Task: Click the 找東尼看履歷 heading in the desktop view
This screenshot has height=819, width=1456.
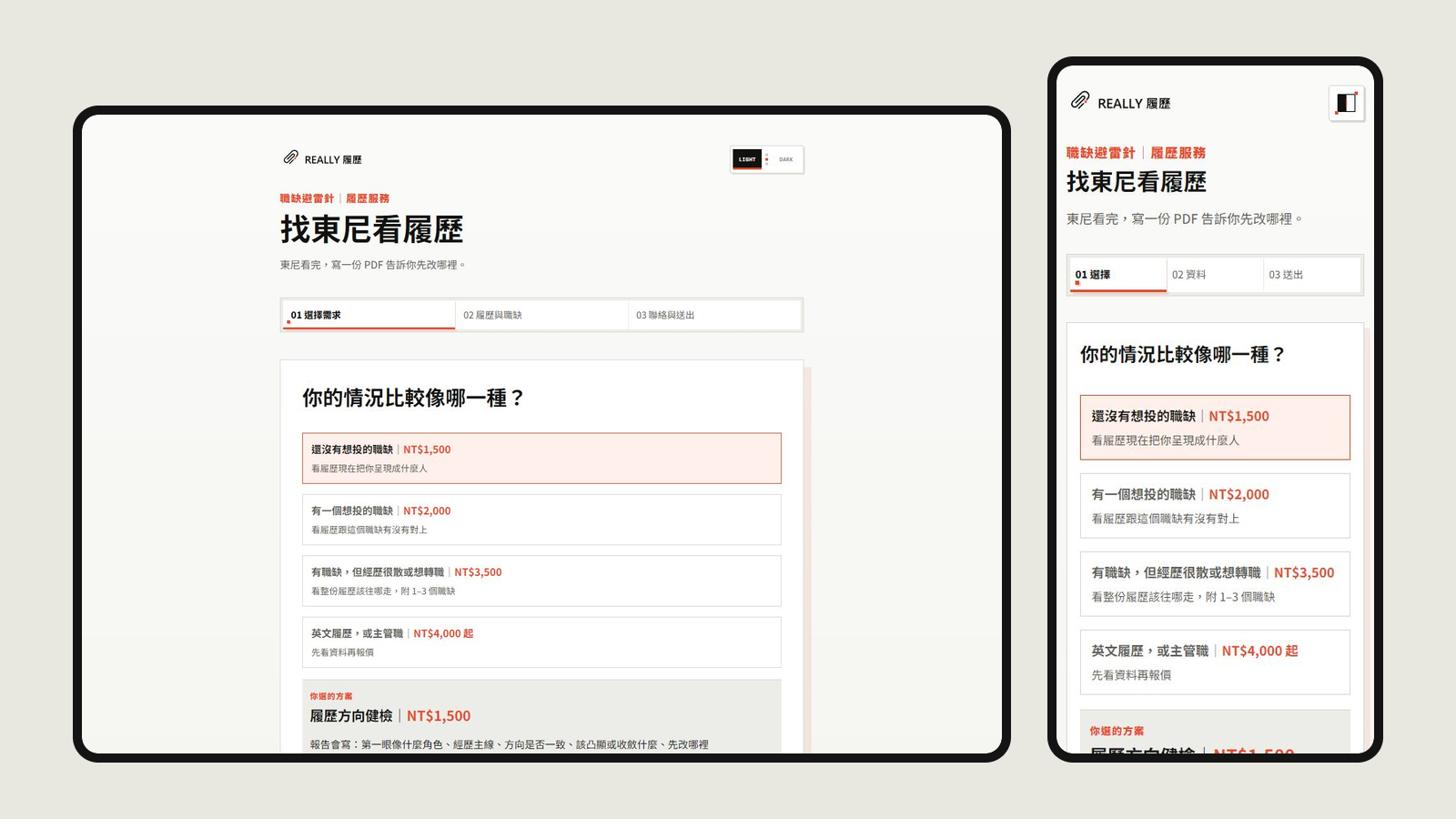Action: coord(371,229)
